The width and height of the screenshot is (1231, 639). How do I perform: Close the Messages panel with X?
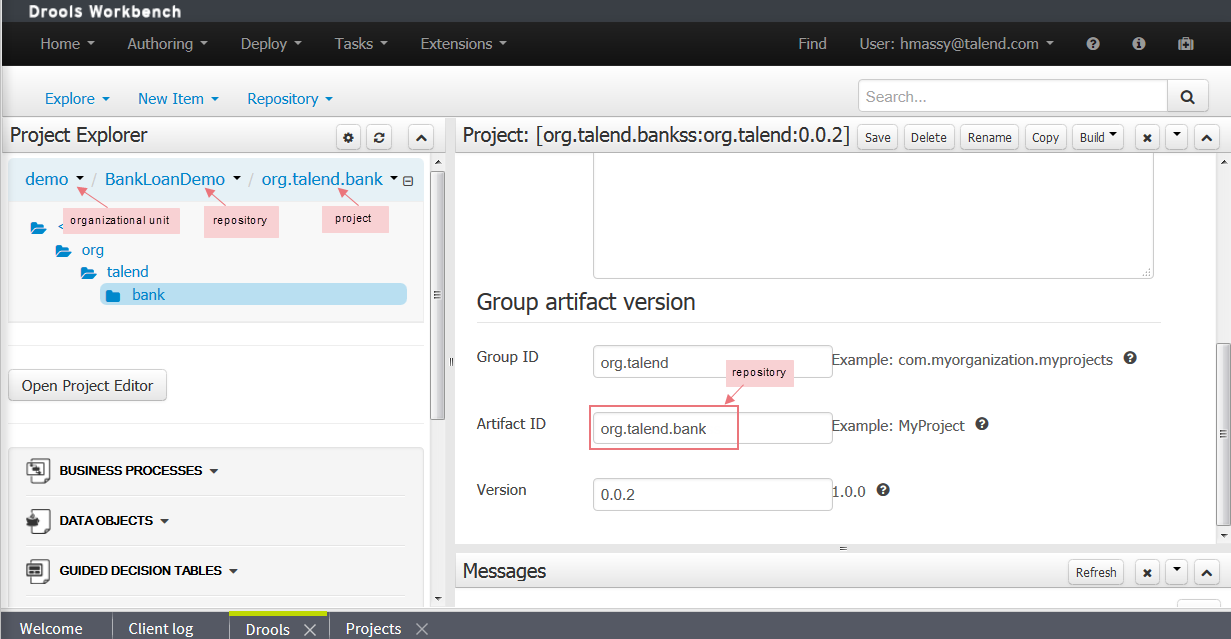pos(1148,572)
